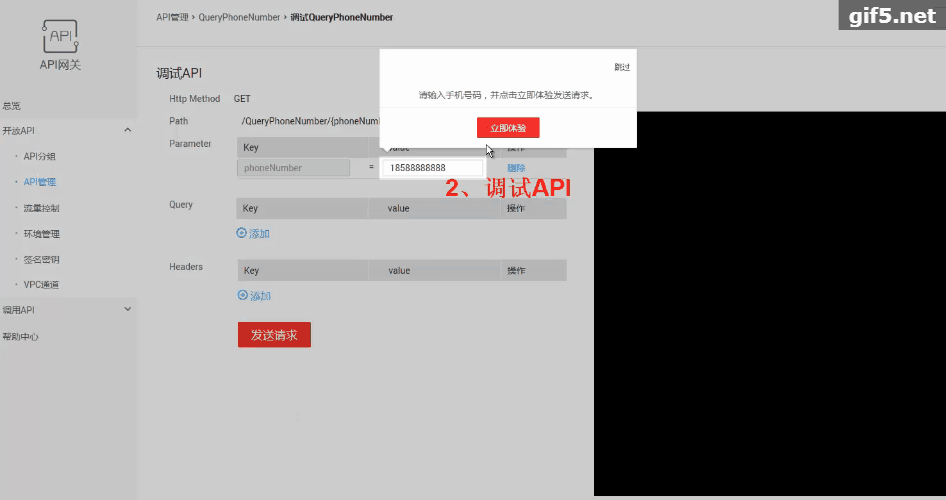The width and height of the screenshot is (946, 500).
Task: Add a Headers entry with 添加
Action: [260, 296]
